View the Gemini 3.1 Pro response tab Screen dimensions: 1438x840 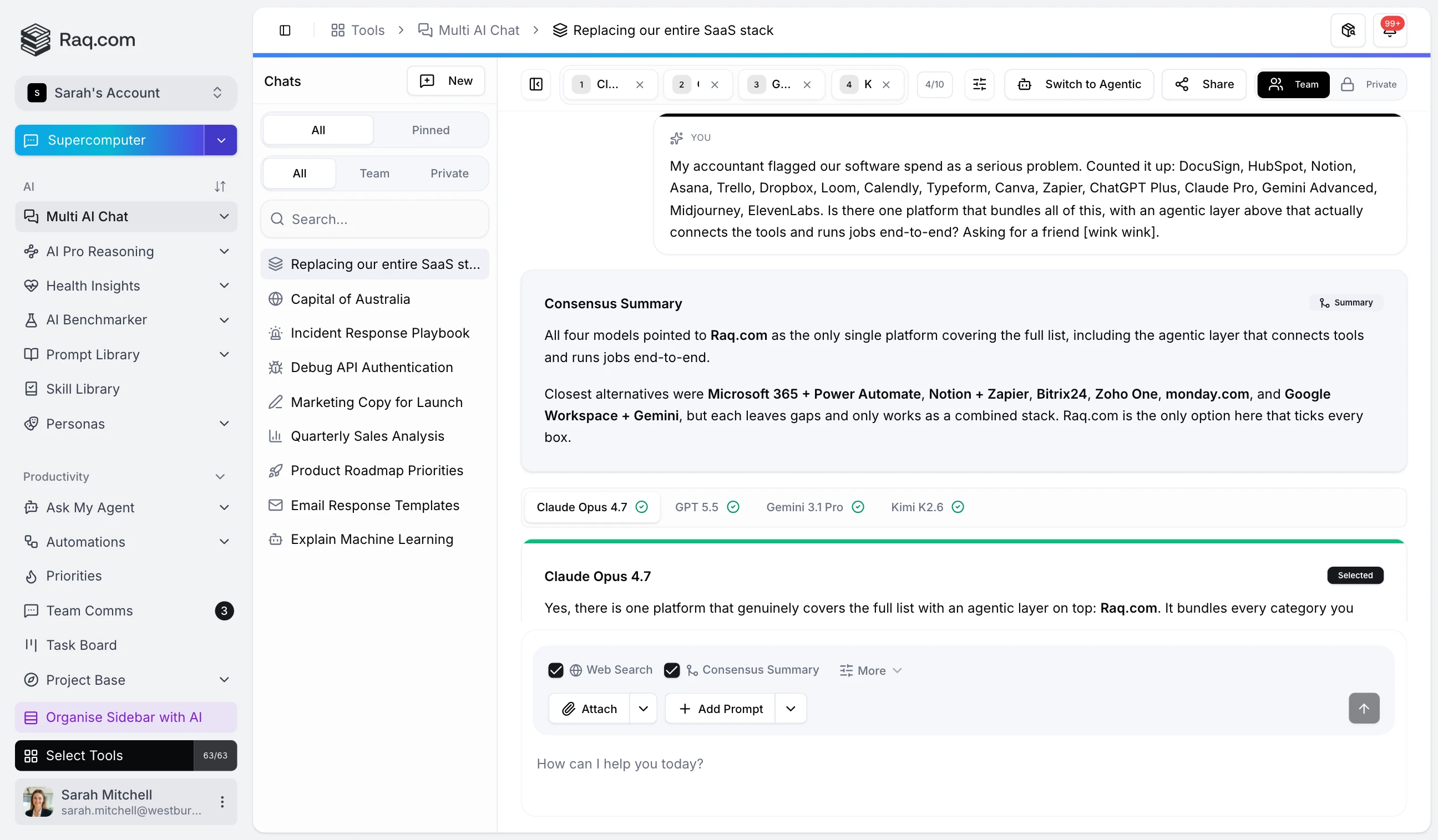pos(815,507)
